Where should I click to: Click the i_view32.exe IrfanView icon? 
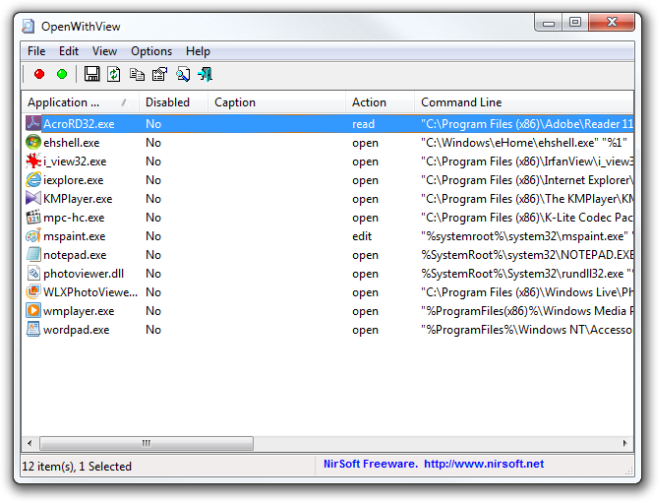[x=33, y=161]
